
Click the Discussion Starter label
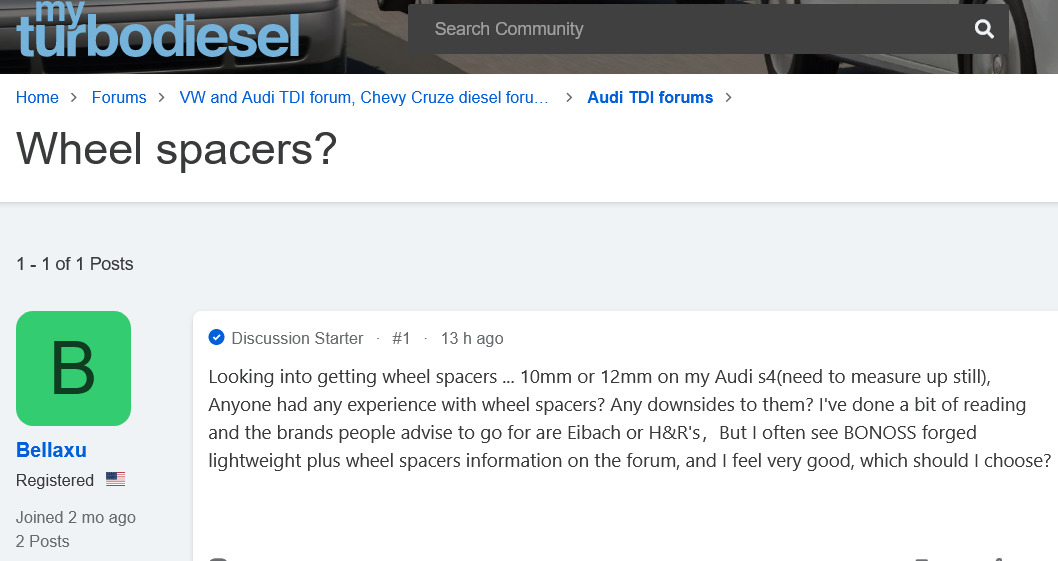click(297, 339)
